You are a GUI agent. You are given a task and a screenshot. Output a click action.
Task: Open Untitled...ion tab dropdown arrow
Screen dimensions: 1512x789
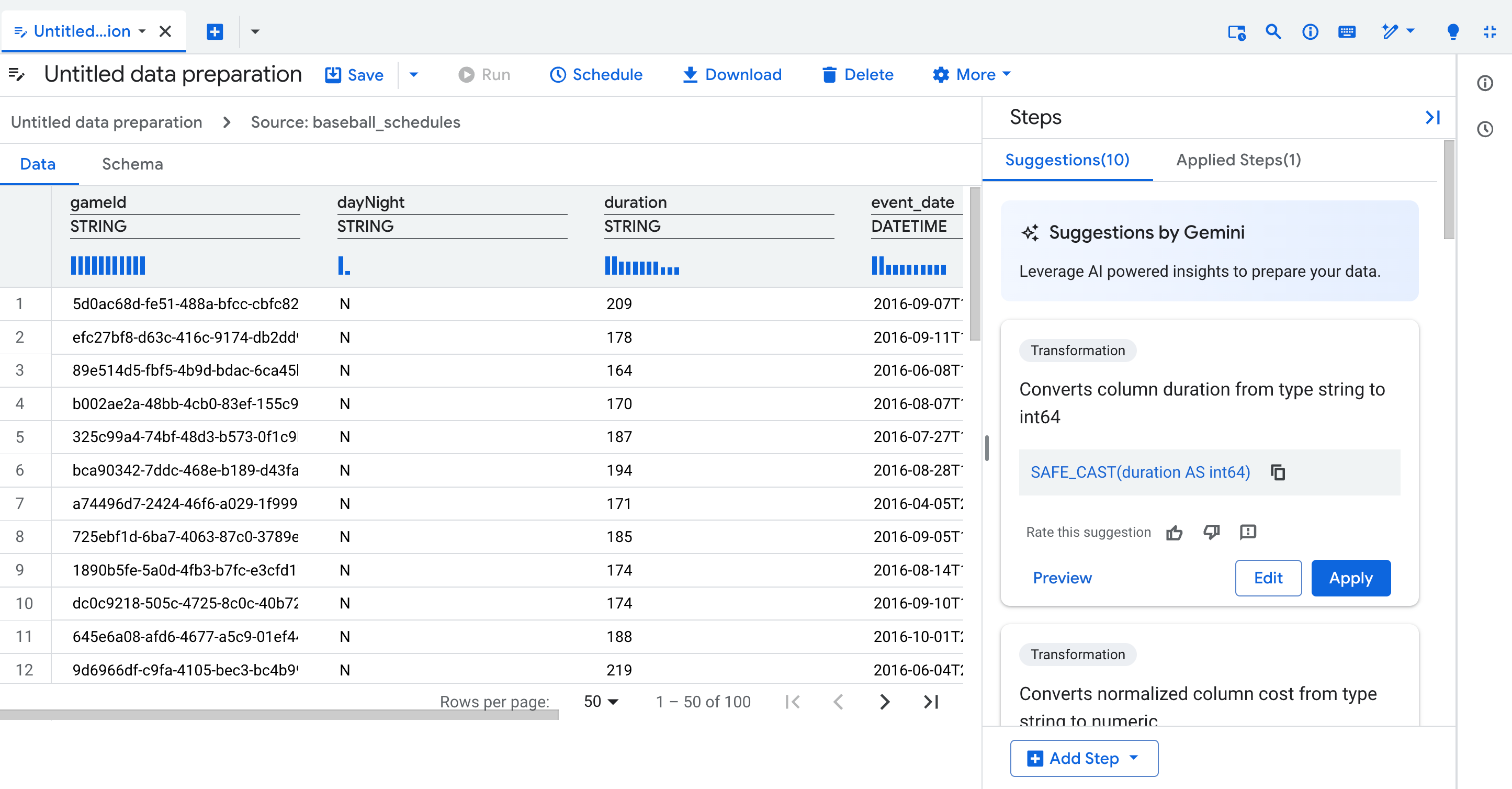tap(142, 31)
